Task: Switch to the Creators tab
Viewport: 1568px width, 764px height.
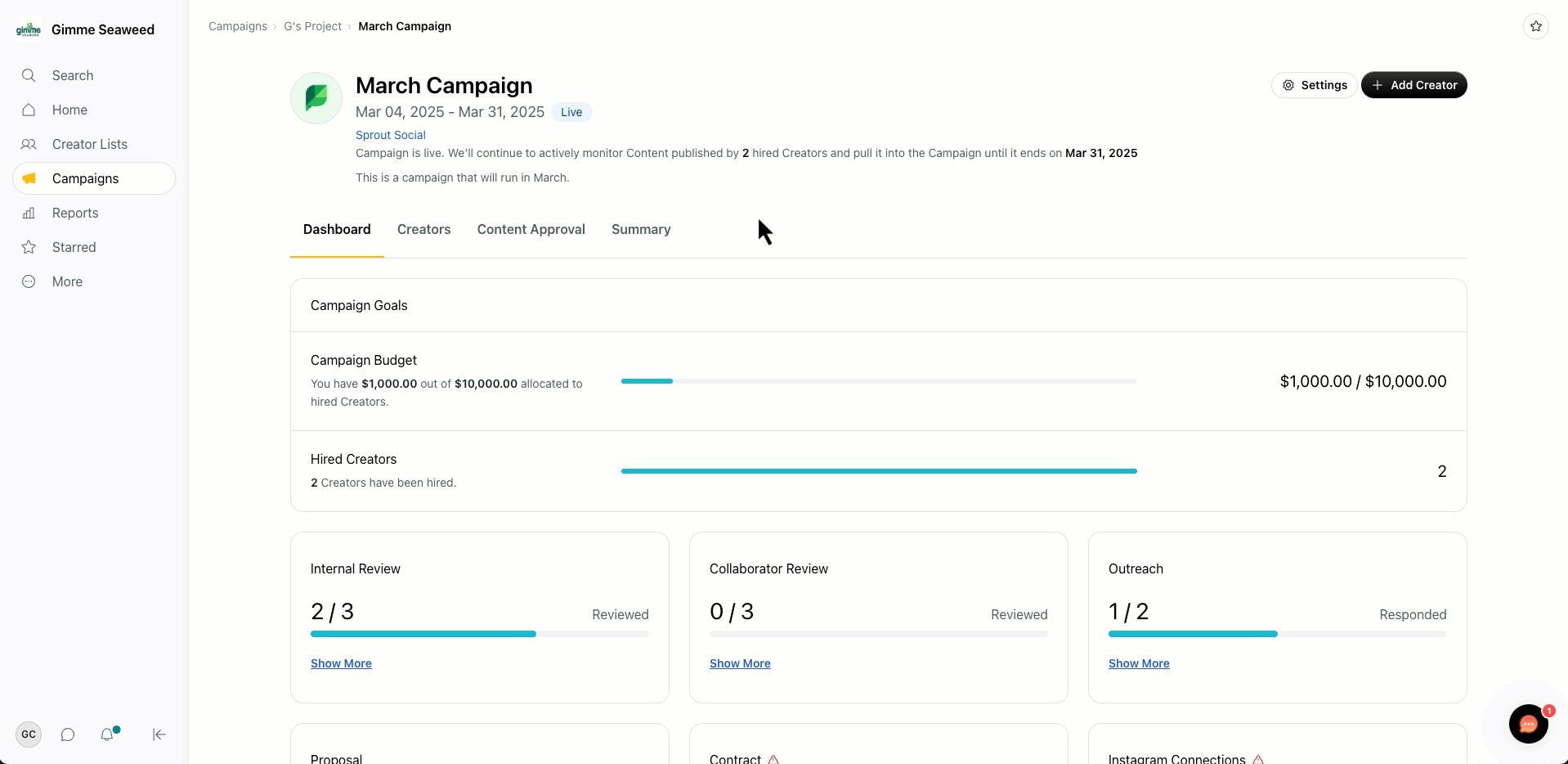Action: click(x=424, y=230)
